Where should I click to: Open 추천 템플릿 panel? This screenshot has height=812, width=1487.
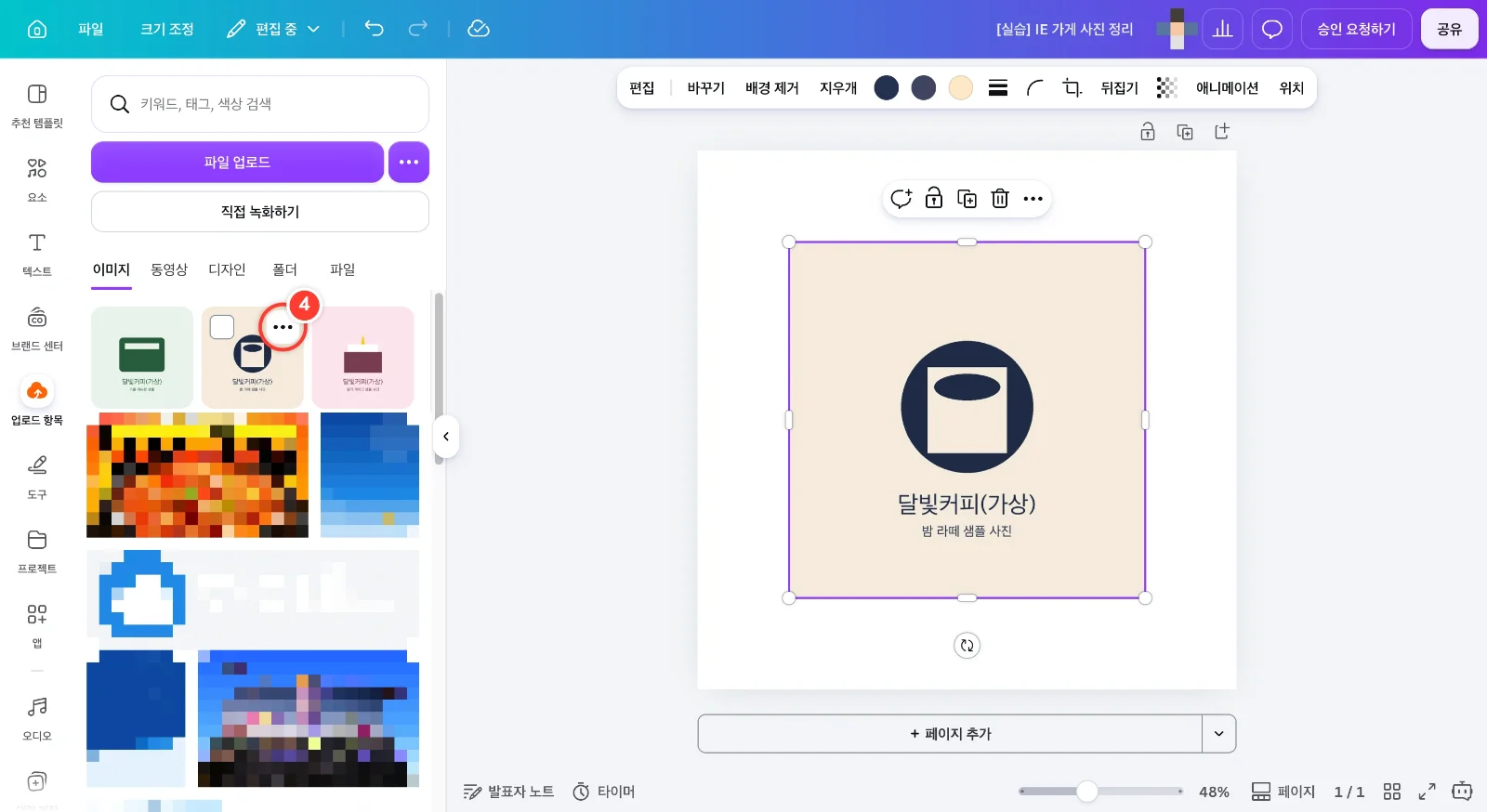[37, 106]
